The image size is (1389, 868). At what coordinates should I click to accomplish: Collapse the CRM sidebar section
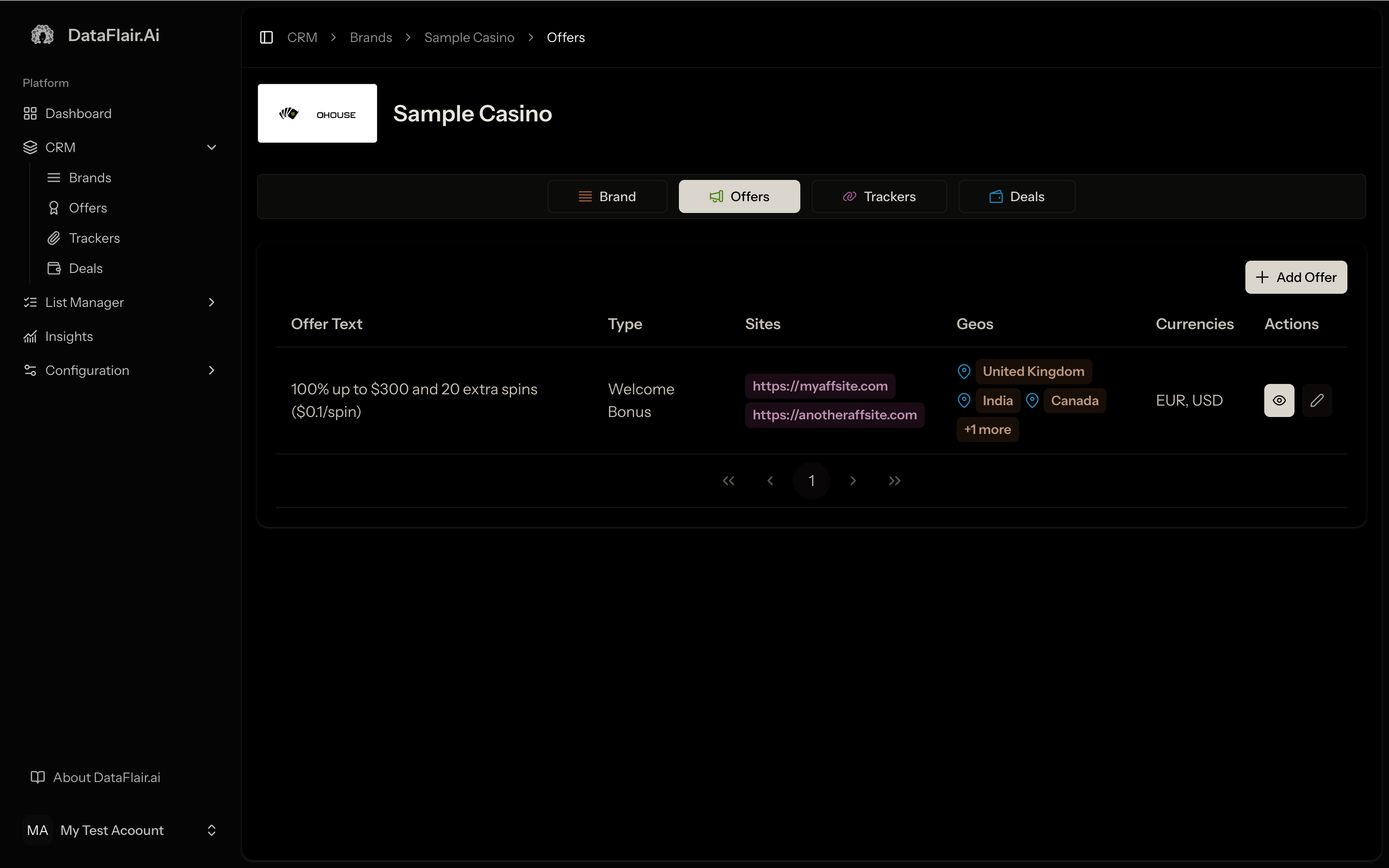point(211,147)
